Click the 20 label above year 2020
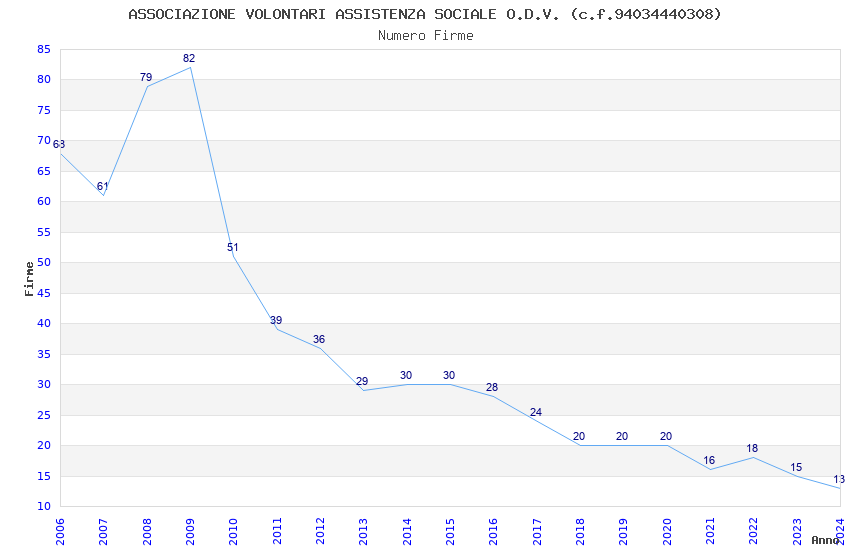Viewport: 850px width, 550px height. pos(666,436)
